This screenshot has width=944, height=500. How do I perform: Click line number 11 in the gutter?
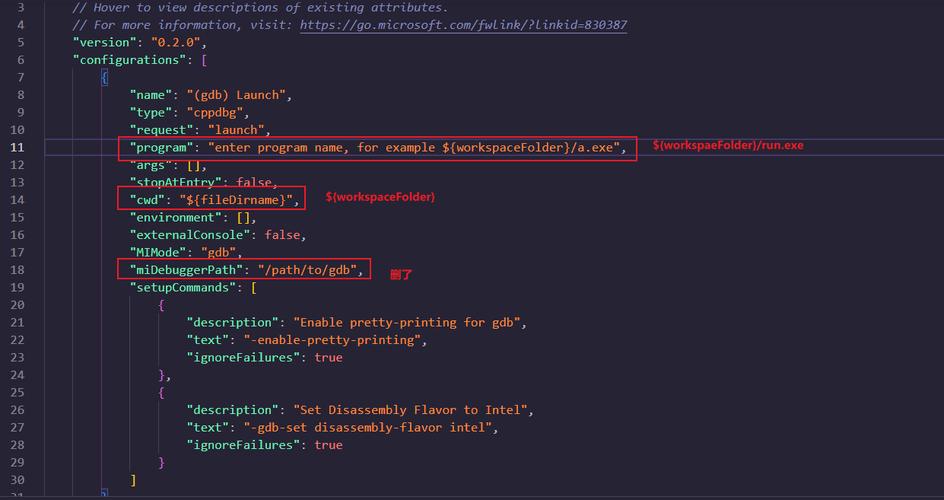(18, 147)
